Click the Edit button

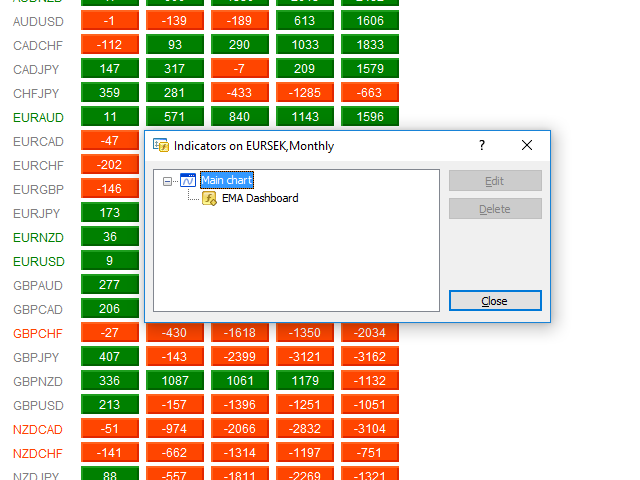(495, 181)
